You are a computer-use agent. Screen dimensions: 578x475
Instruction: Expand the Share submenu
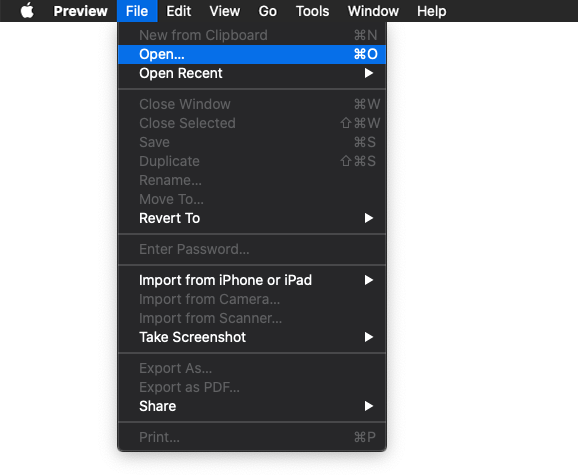[252, 406]
